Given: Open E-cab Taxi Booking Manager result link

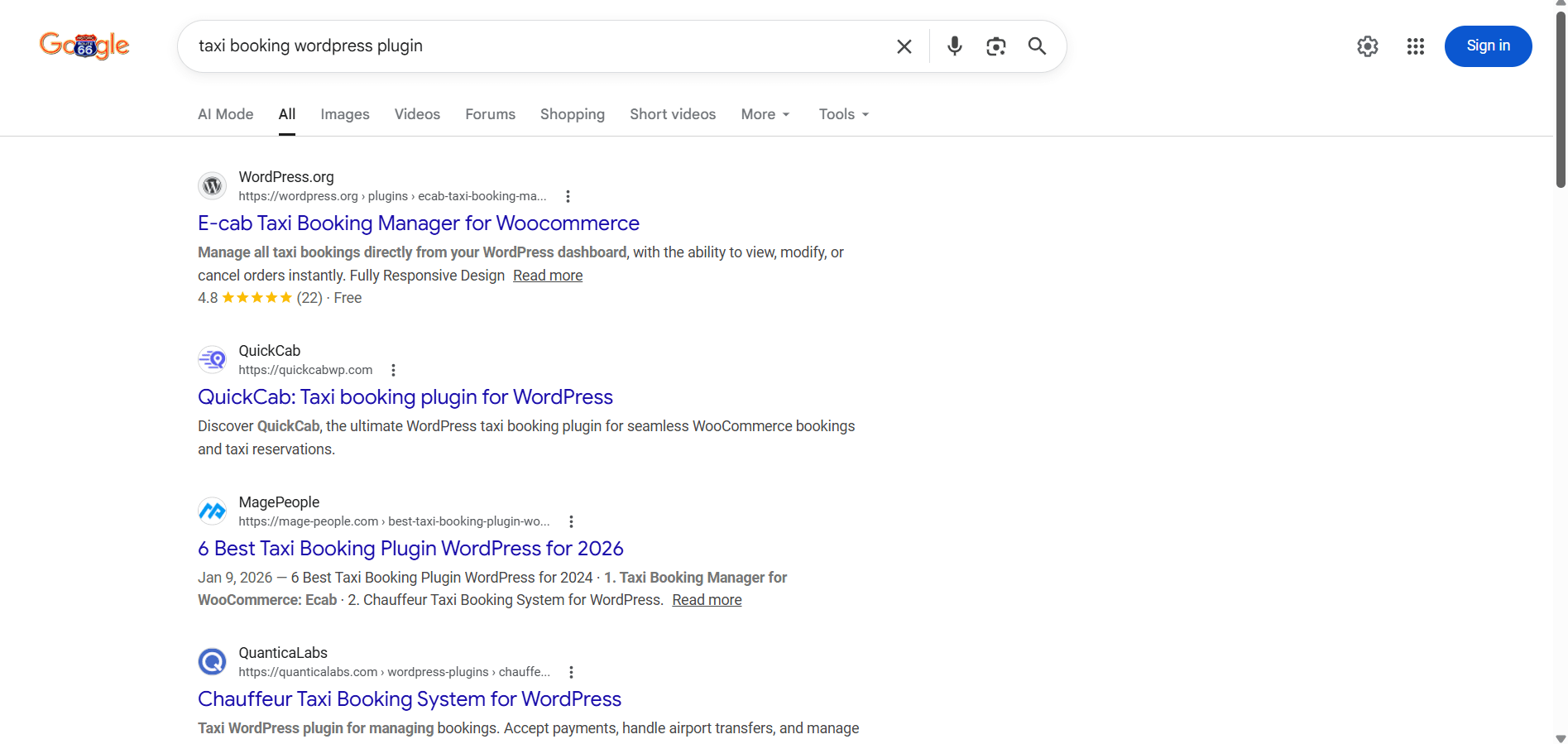Looking at the screenshot, I should tap(418, 223).
